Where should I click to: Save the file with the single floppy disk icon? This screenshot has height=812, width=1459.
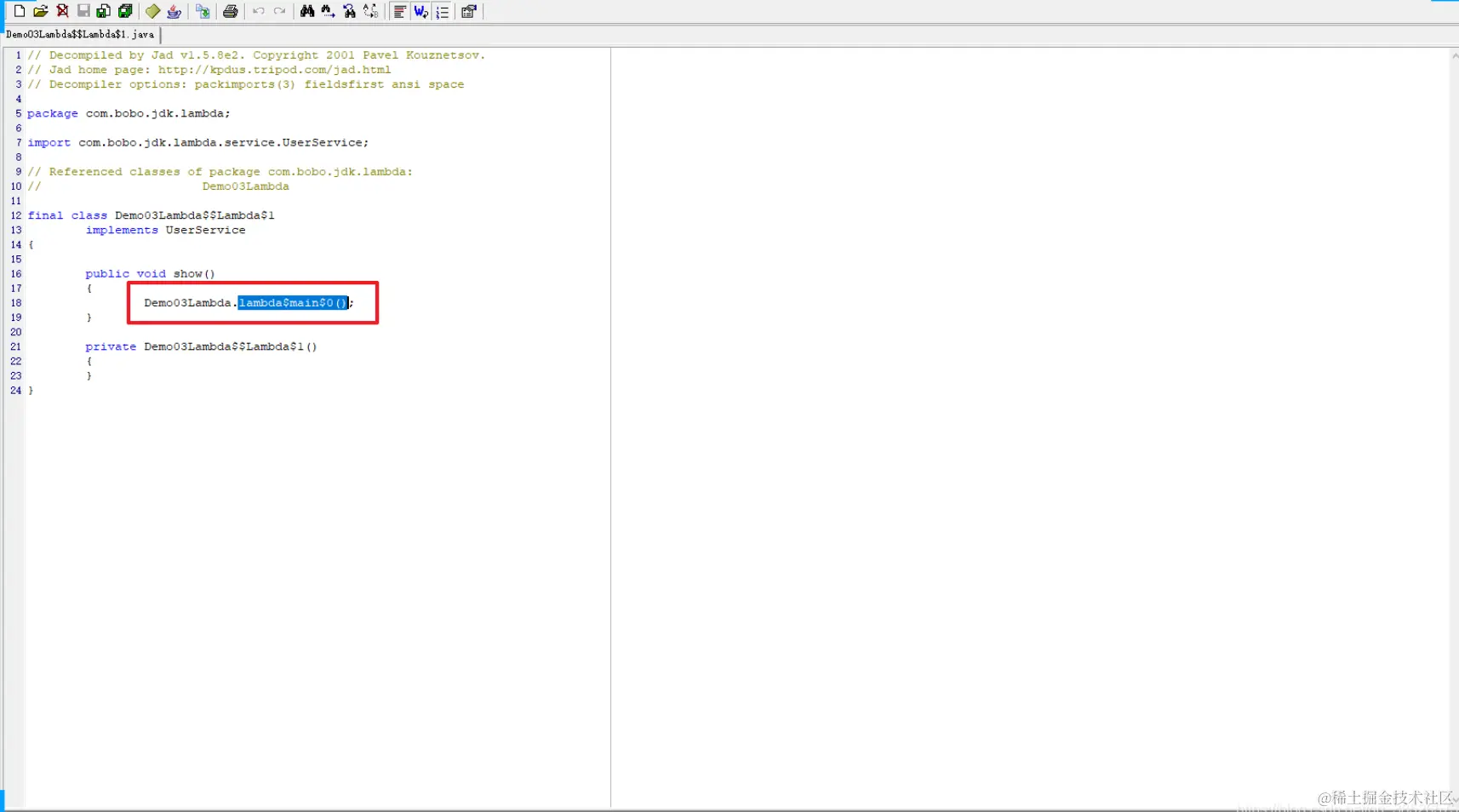[x=83, y=11]
